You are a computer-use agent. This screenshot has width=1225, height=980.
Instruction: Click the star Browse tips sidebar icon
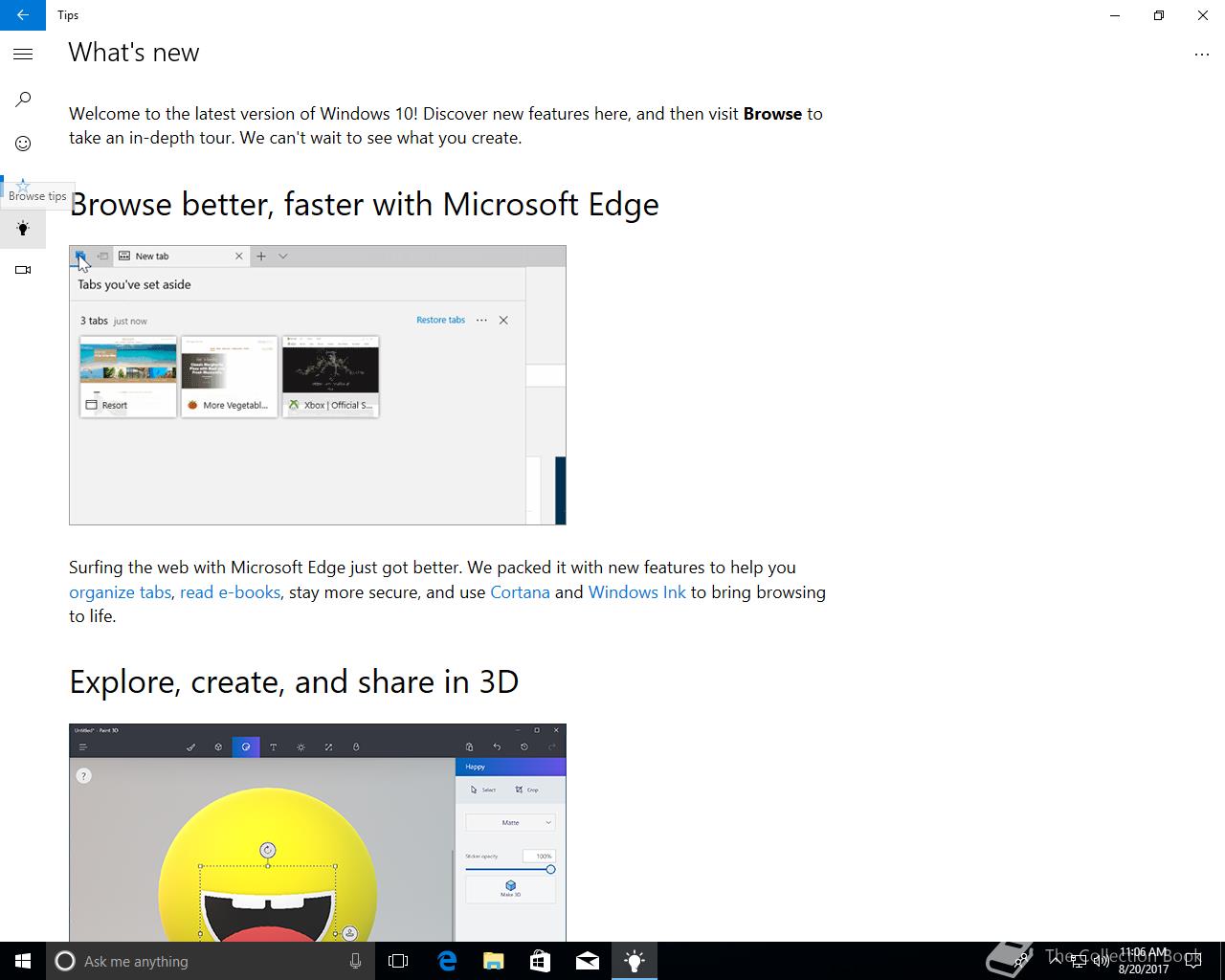point(23,185)
